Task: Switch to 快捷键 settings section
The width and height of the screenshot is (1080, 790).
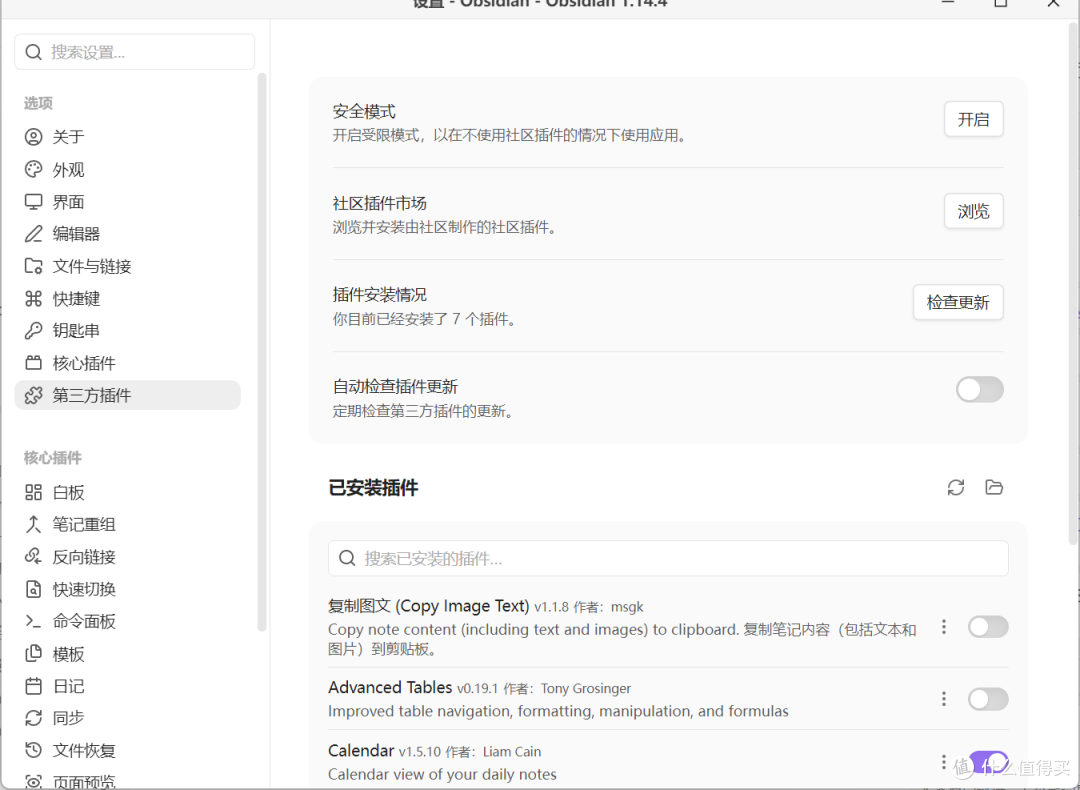Action: point(127,298)
